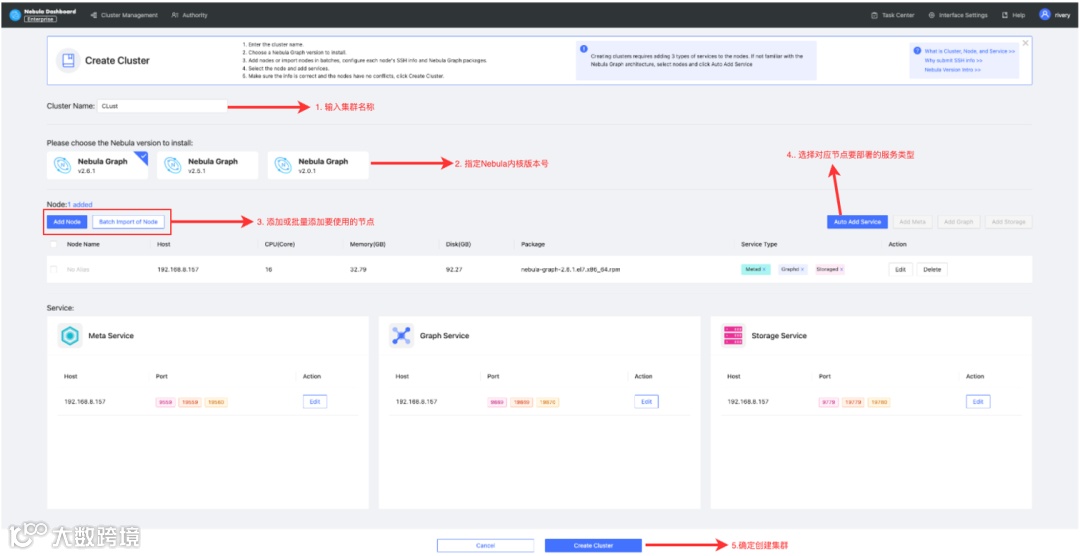Click the disk value 92.27
The height and width of the screenshot is (556, 1080).
[454, 269]
